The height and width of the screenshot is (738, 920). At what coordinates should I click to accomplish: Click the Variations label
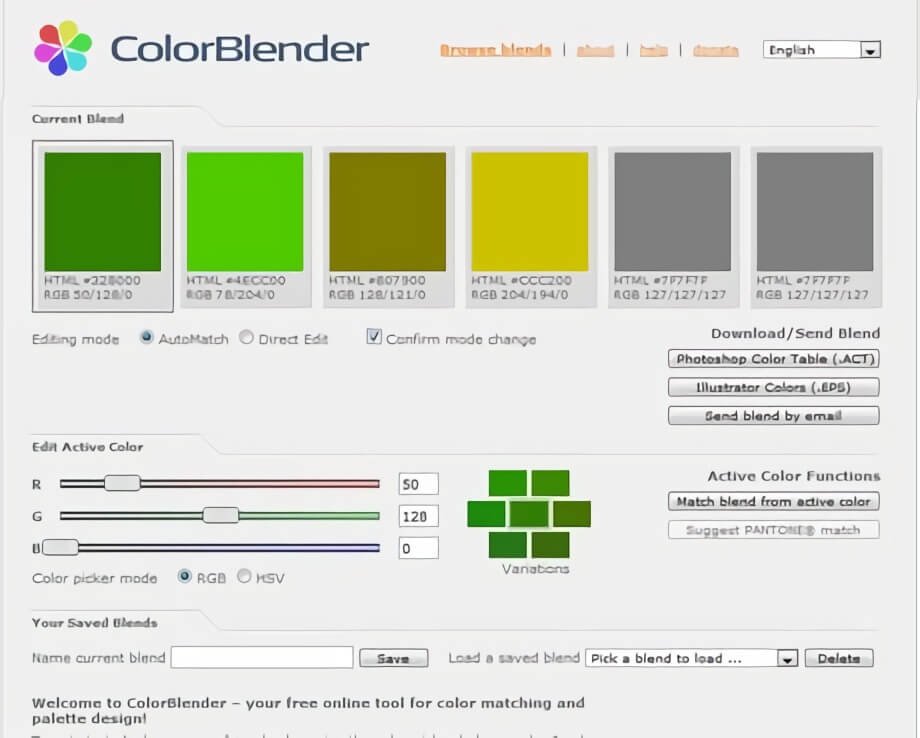click(x=536, y=568)
